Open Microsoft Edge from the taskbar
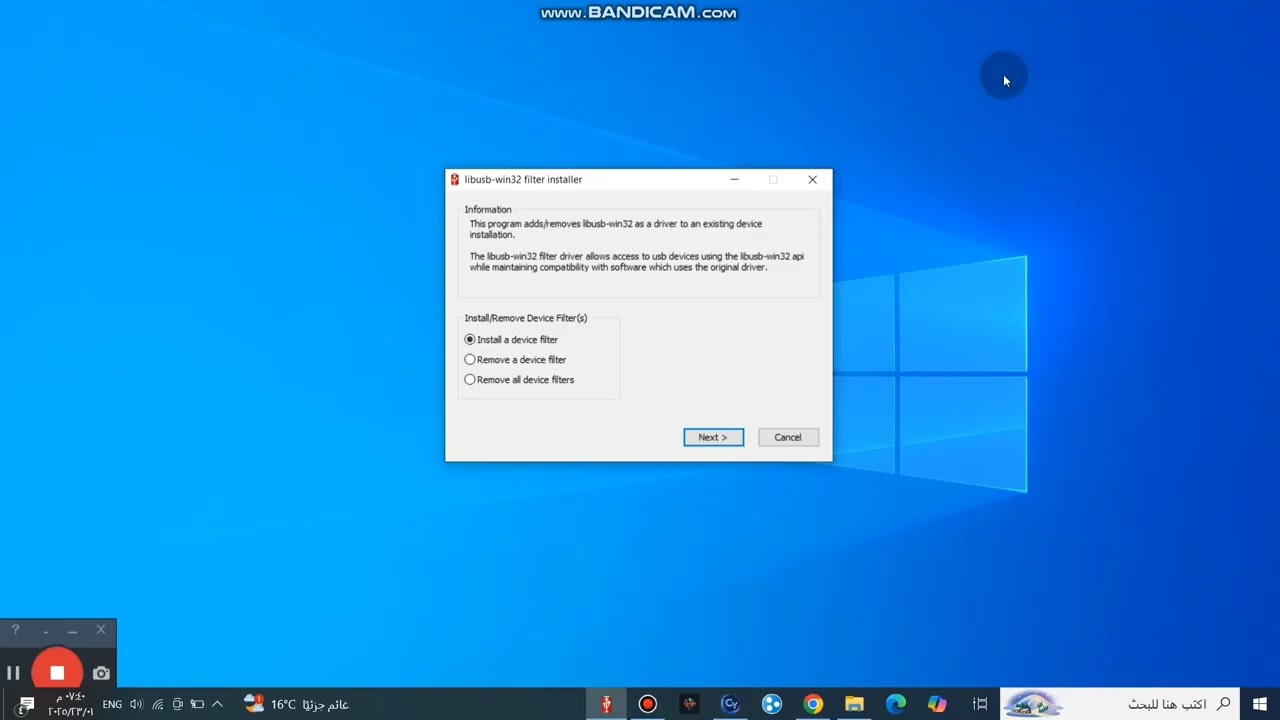This screenshot has height=720, width=1280. (x=895, y=704)
